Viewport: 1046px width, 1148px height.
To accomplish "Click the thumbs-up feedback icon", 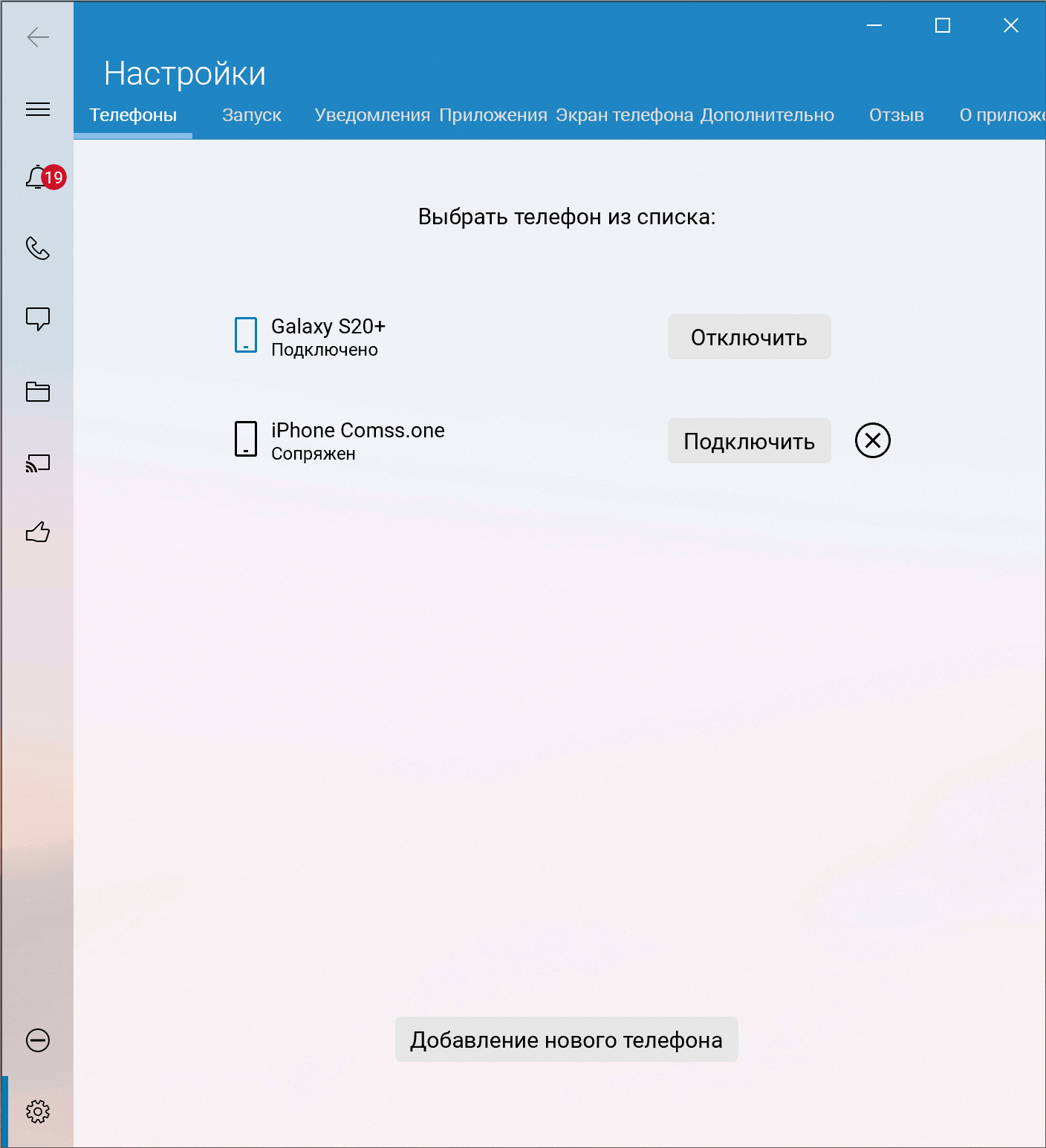I will 38,532.
